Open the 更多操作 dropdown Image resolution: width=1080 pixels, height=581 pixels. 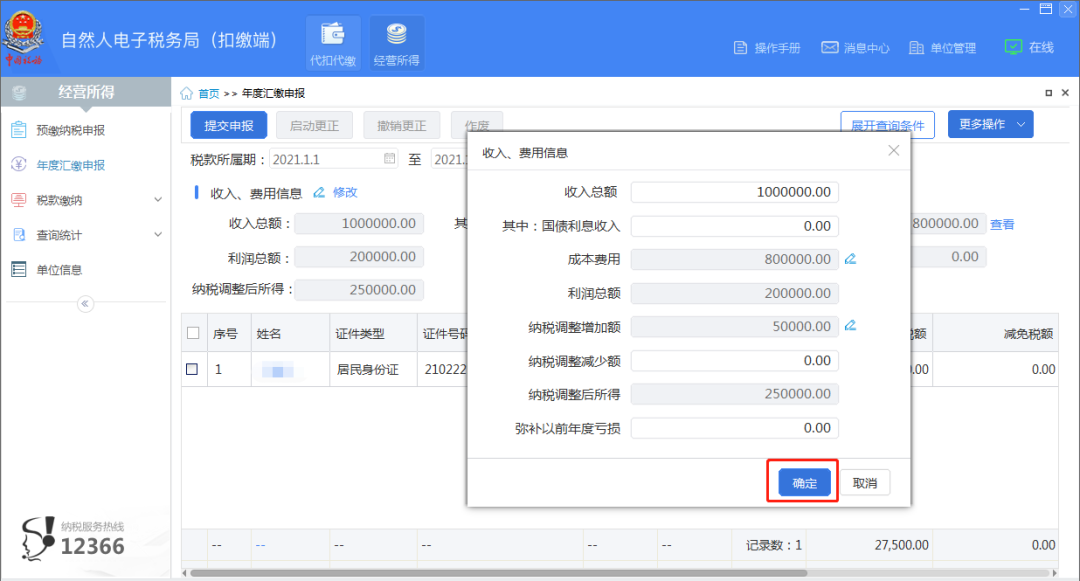990,124
